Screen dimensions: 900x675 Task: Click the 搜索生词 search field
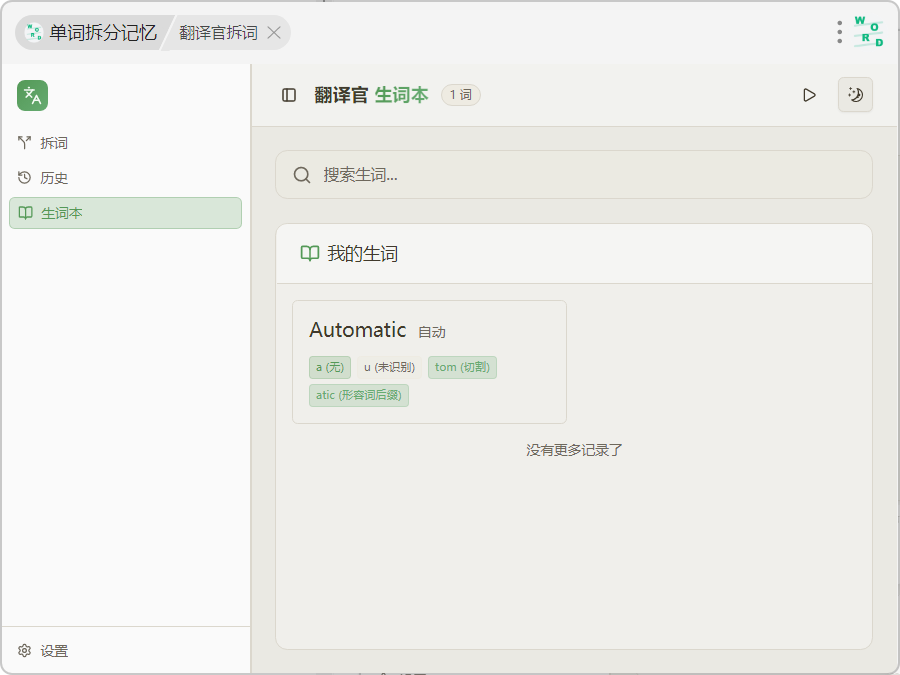point(590,175)
